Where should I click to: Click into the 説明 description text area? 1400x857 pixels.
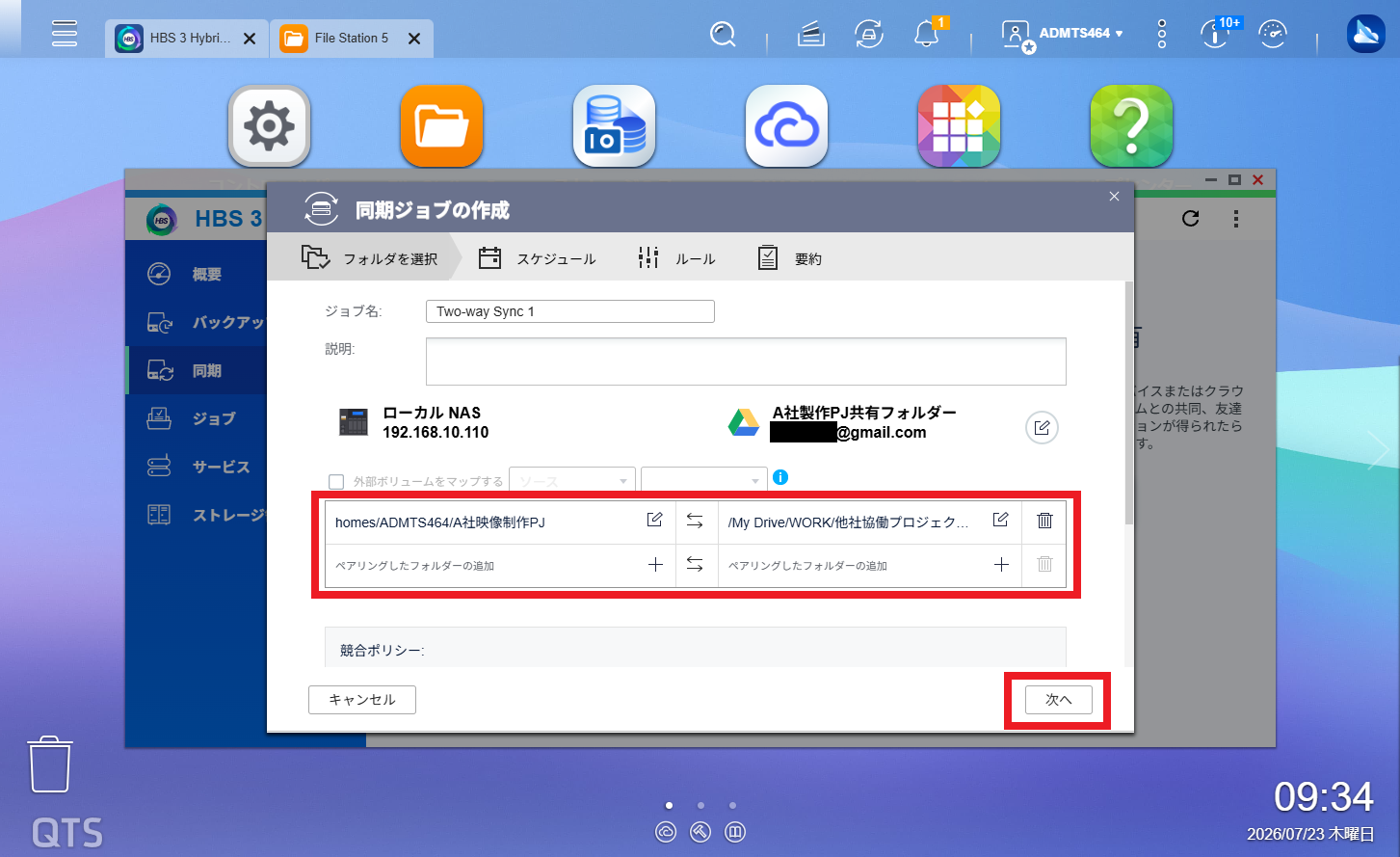746,362
